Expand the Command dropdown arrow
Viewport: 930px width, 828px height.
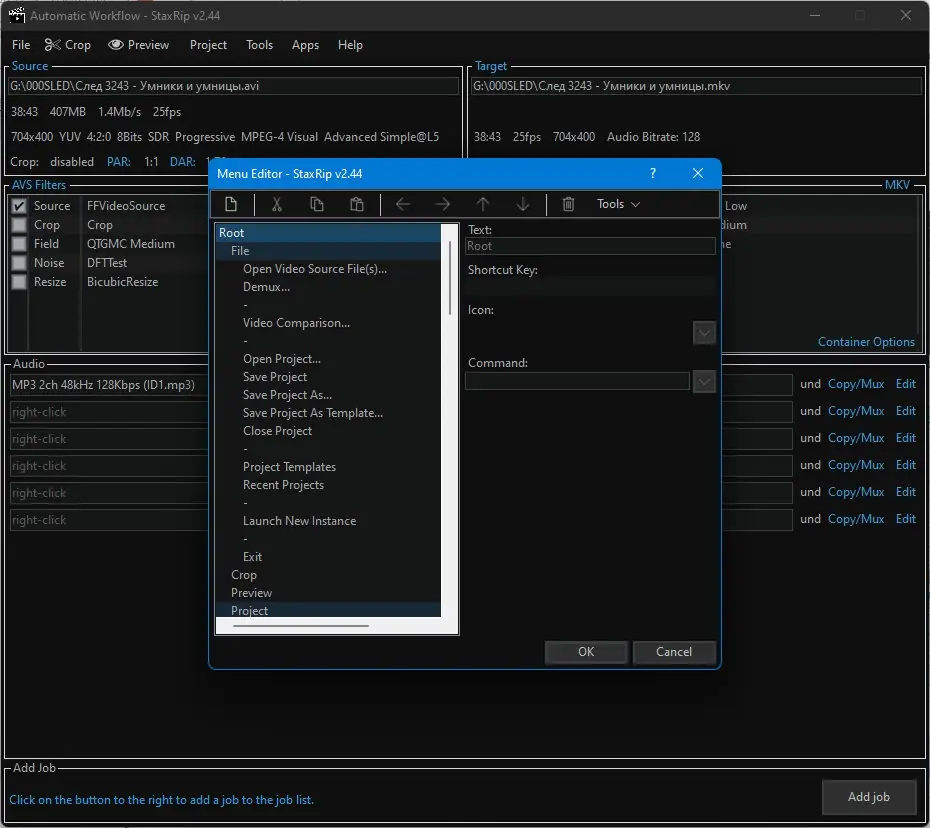(x=704, y=381)
